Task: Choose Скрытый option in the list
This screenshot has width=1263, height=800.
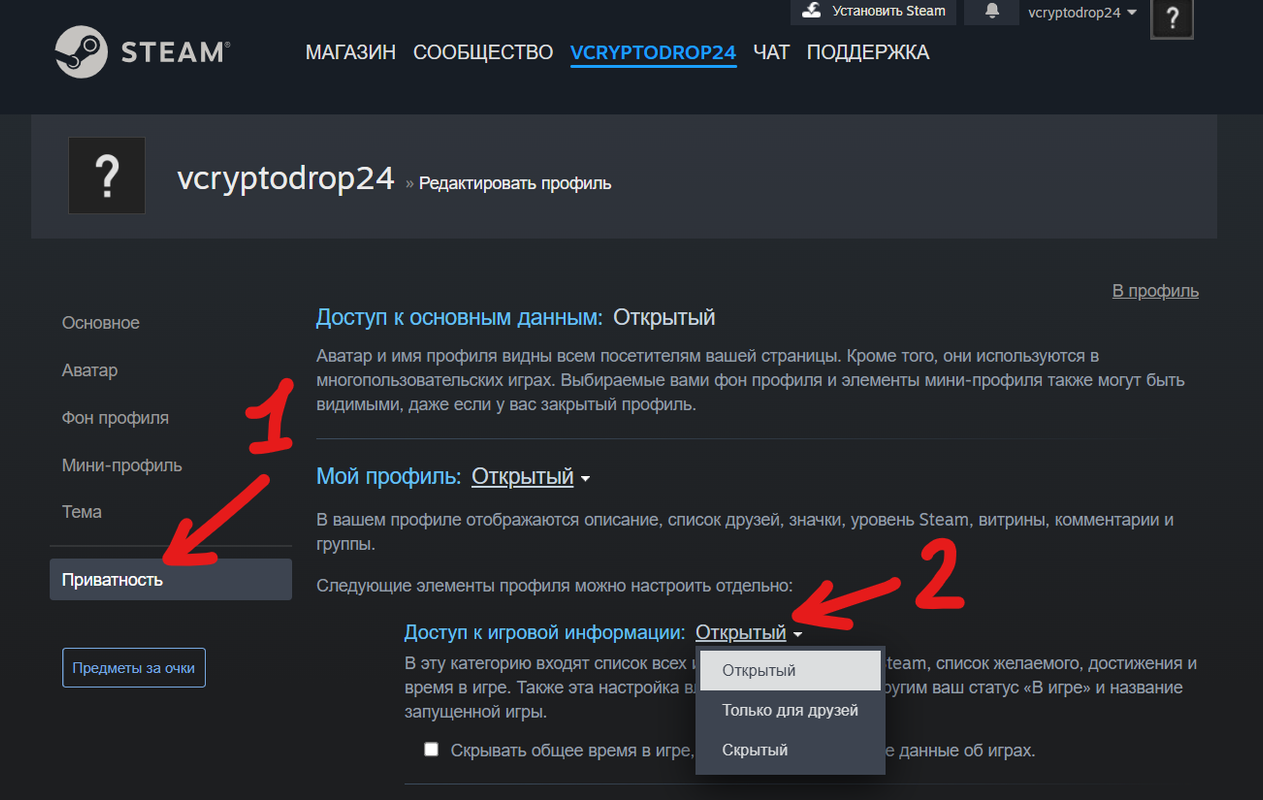Action: pos(790,750)
